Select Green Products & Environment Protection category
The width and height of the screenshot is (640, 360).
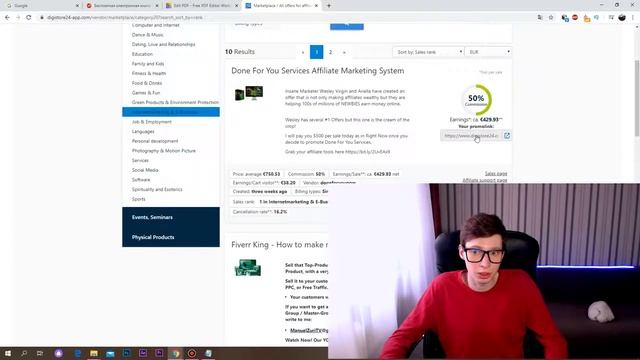pos(175,102)
